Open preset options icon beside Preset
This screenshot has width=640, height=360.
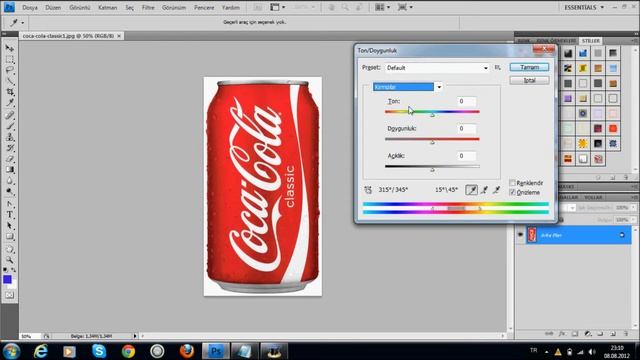[x=498, y=68]
